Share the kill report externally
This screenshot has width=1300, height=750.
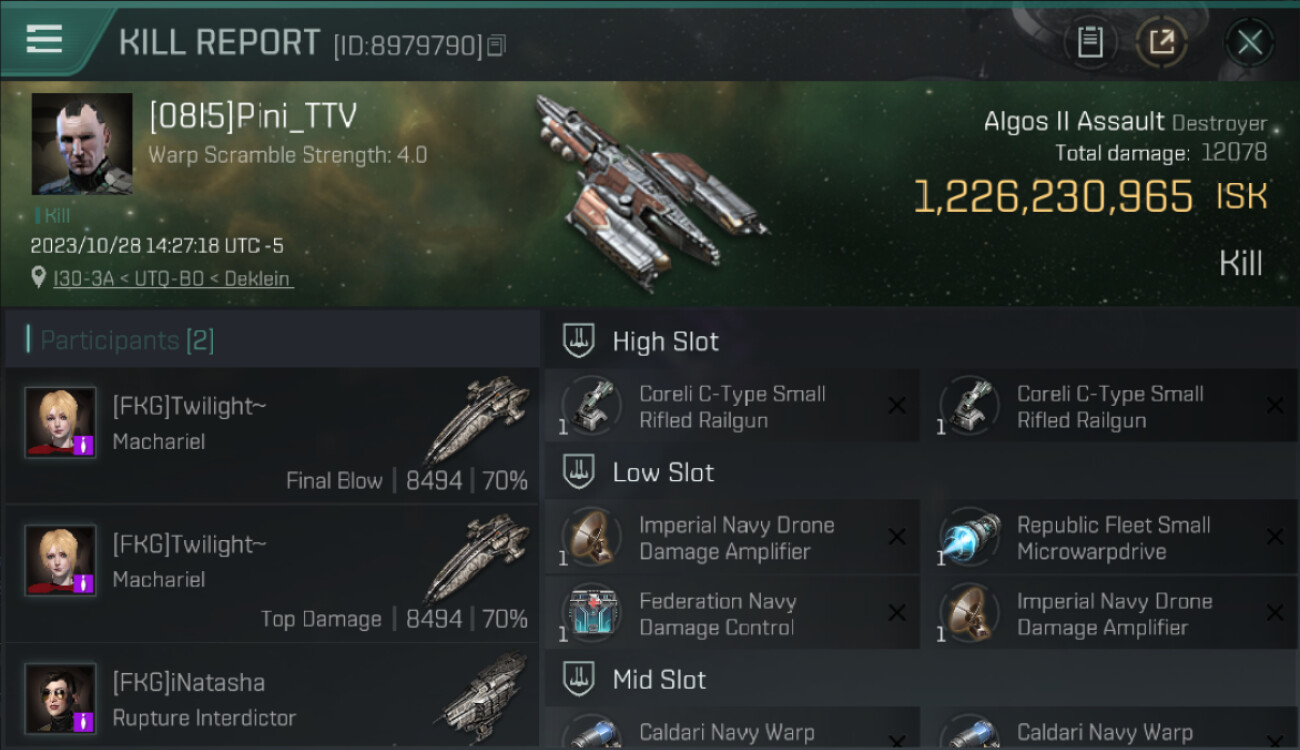click(1162, 42)
